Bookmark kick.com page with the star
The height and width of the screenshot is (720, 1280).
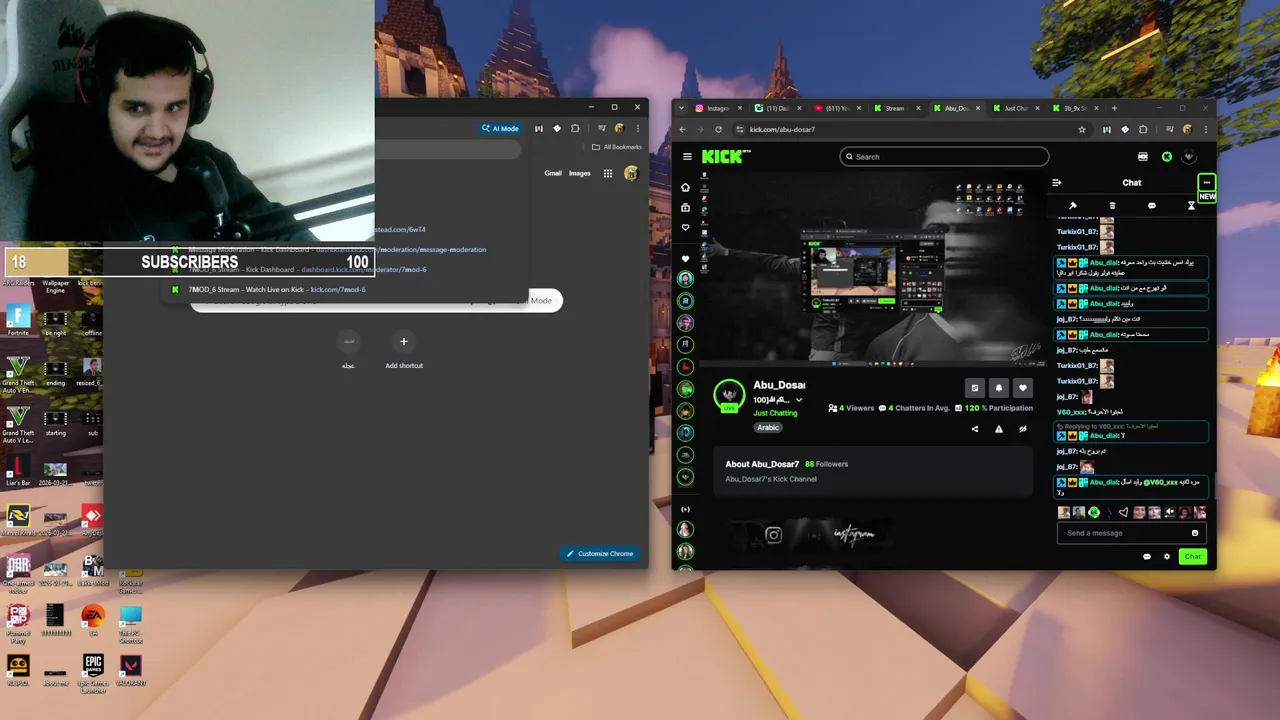pos(1081,129)
